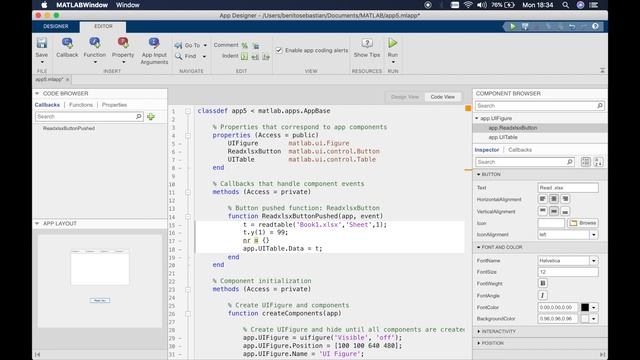The height and width of the screenshot is (360, 640).
Task: Add a callback with the green plus icon
Action: pyautogui.click(x=151, y=117)
